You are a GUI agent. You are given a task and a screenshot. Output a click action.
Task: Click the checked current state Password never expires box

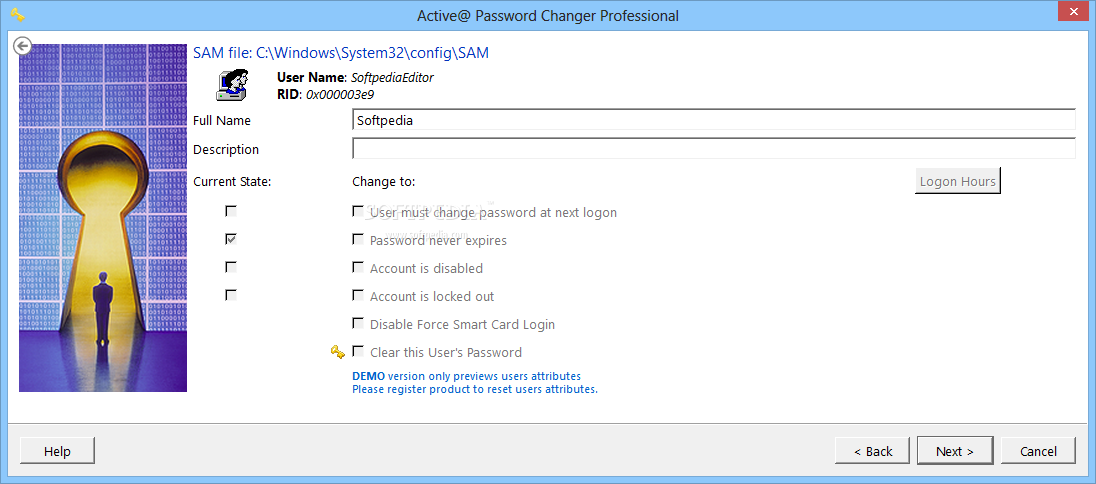coord(231,239)
